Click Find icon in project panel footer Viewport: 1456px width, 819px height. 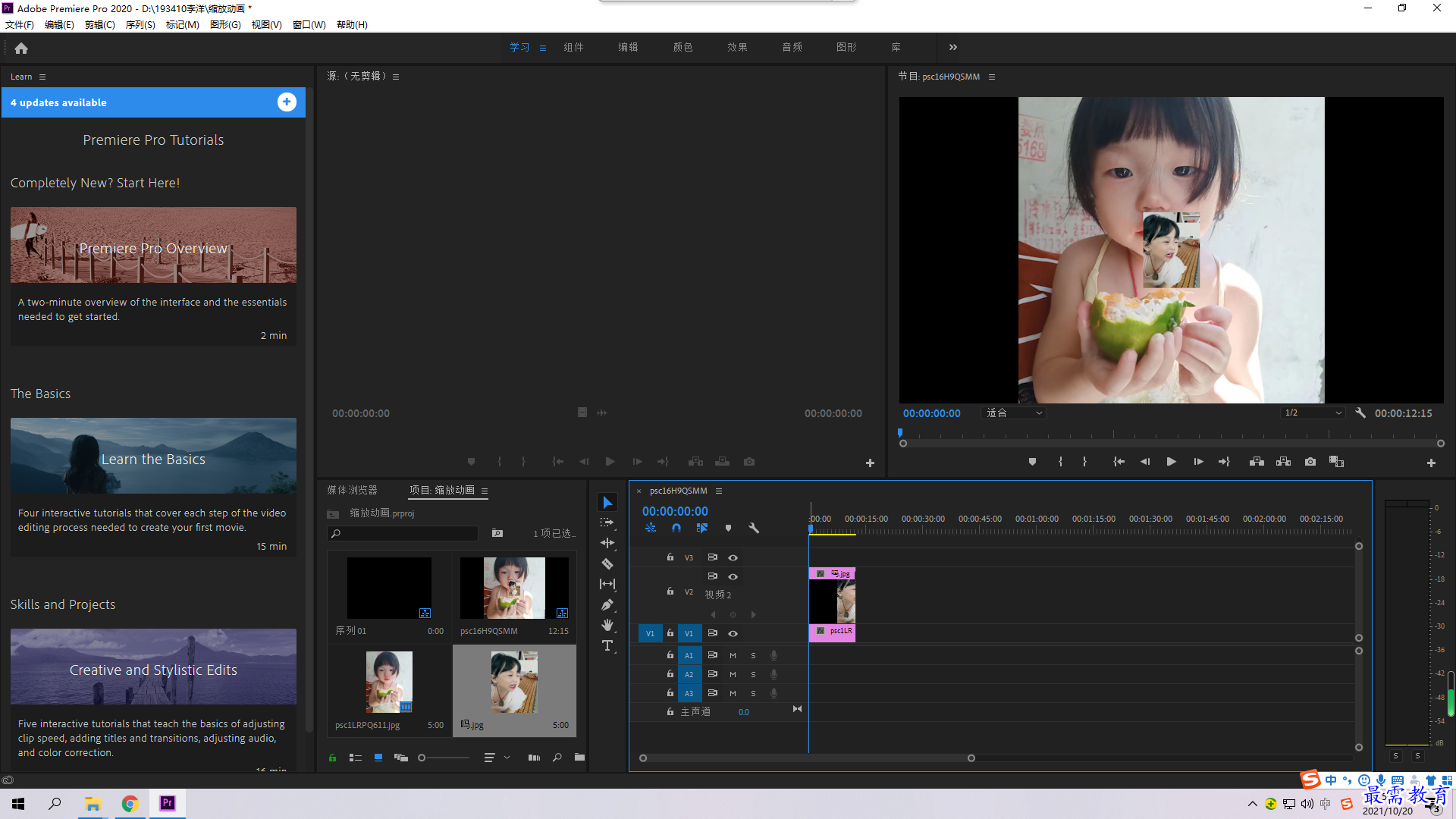point(557,758)
